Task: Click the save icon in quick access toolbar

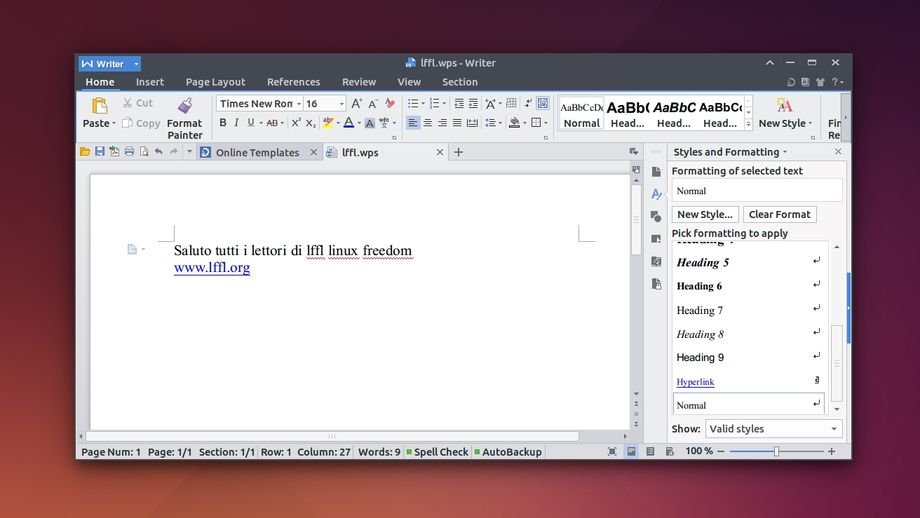Action: pyautogui.click(x=99, y=152)
